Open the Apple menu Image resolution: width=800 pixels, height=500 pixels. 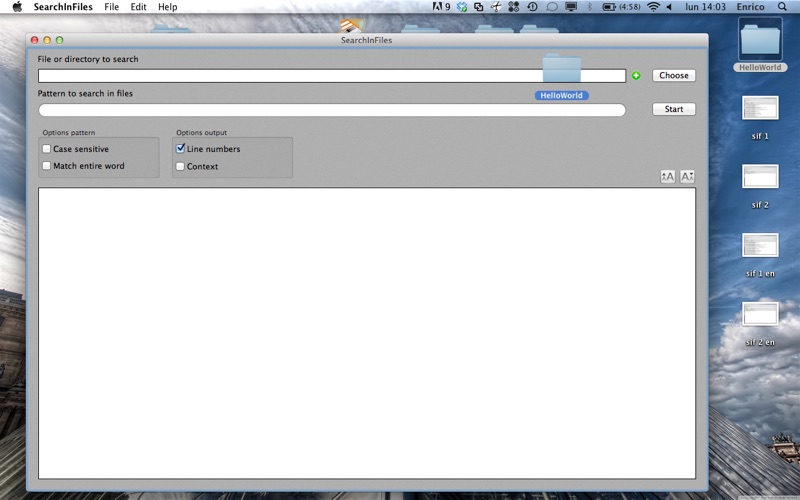[17, 7]
